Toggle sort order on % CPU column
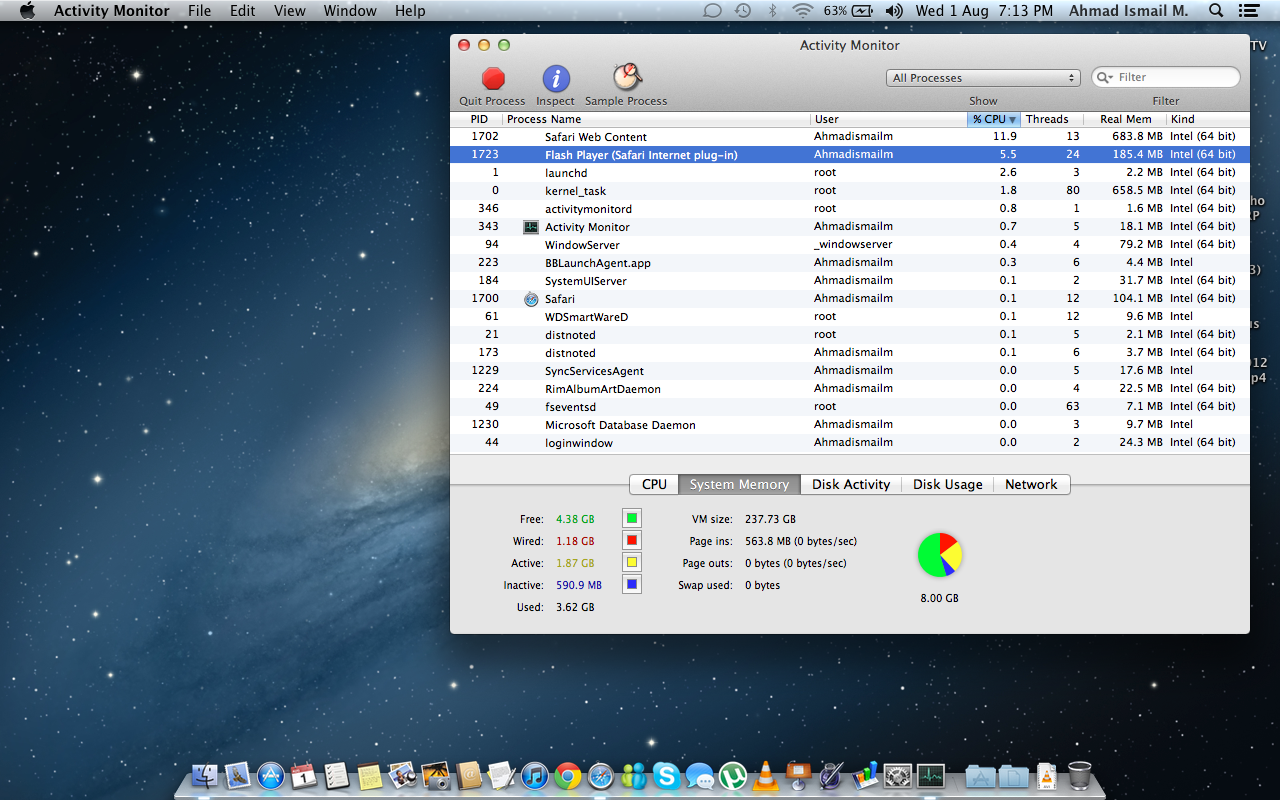This screenshot has height=800, width=1280. (x=994, y=119)
